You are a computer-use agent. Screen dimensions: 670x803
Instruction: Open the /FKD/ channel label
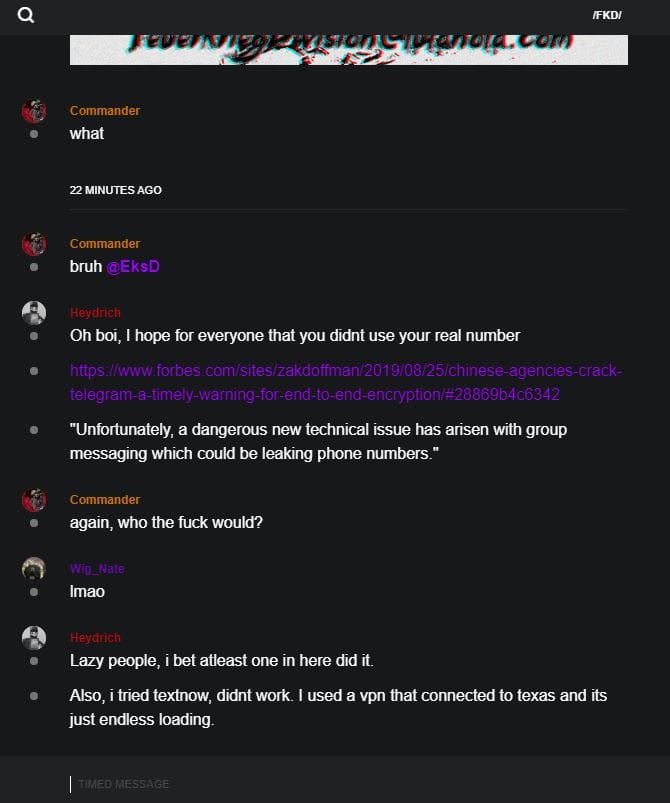606,15
